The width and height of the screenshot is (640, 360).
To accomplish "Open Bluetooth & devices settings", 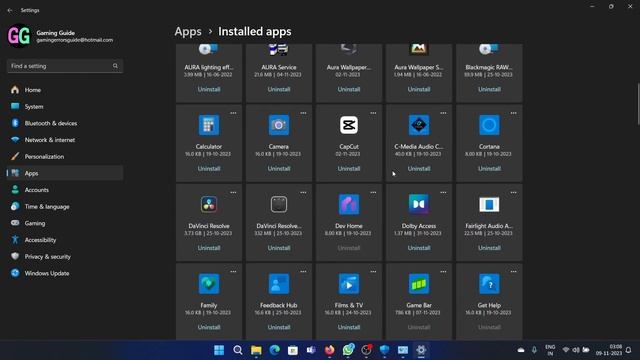I will [x=65, y=123].
